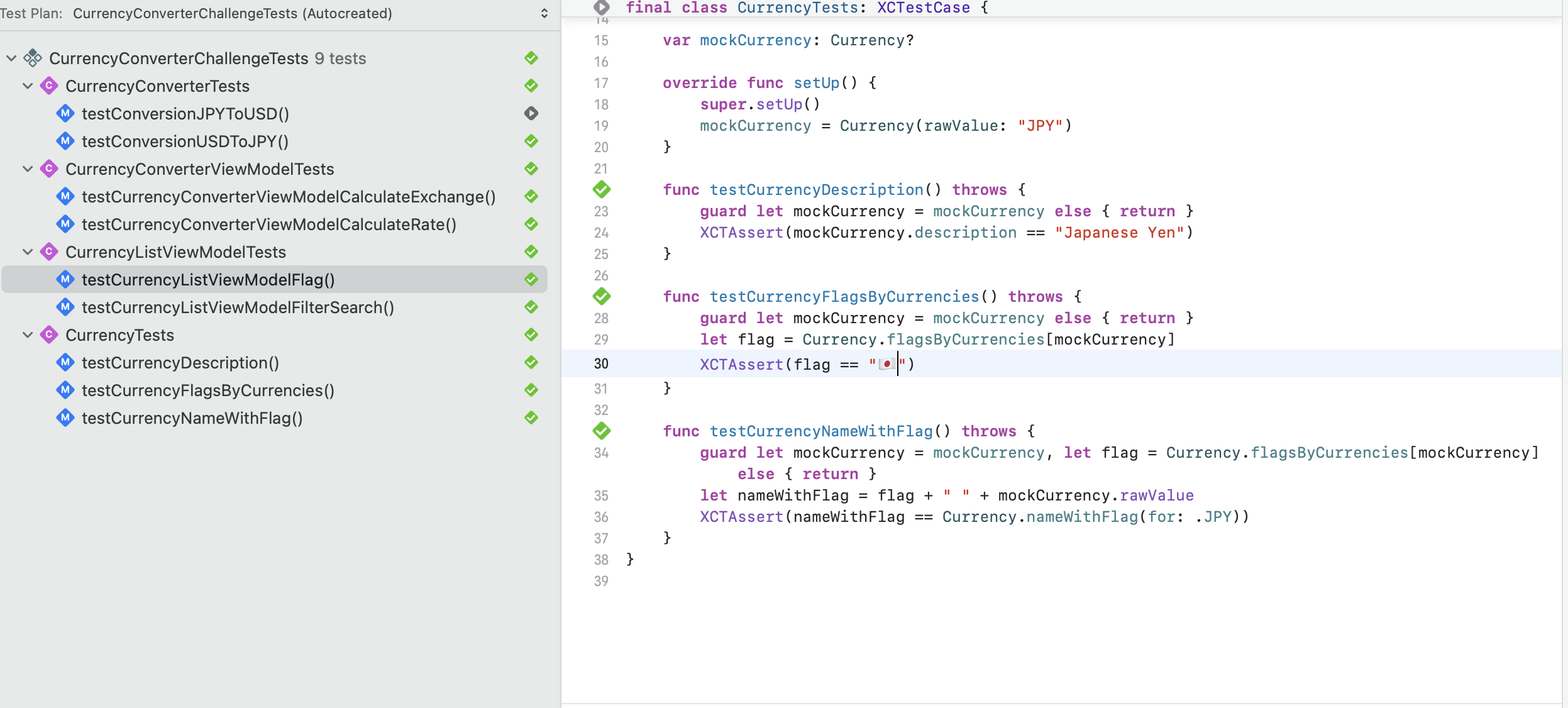Viewport: 1568px width, 708px height.
Task: Click method icon for testCurrencyFlagsByCurrencies() in navigator
Action: tap(65, 390)
